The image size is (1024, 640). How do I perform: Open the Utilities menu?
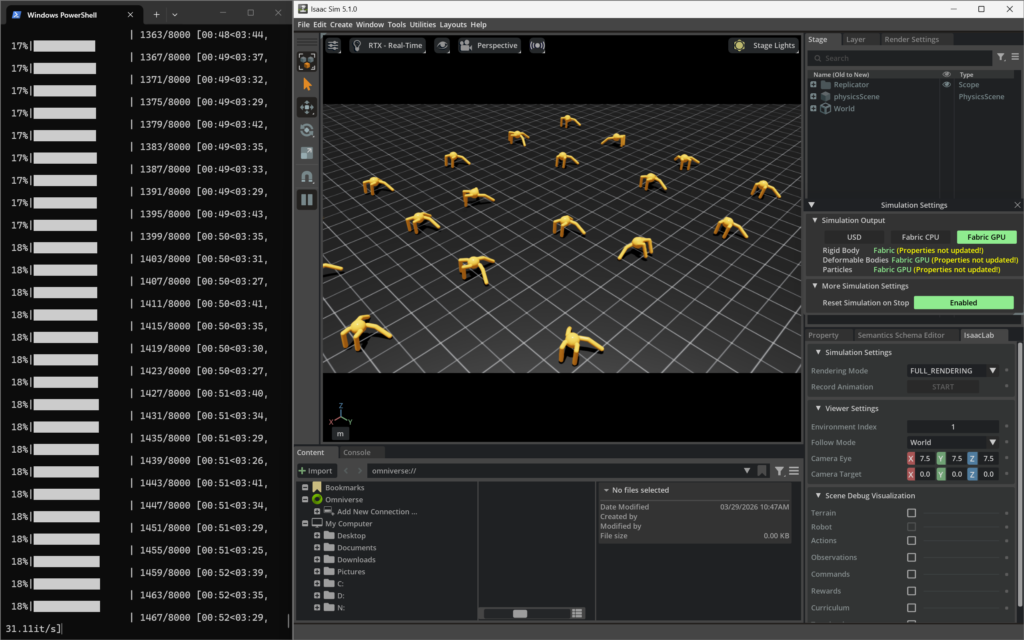click(423, 24)
